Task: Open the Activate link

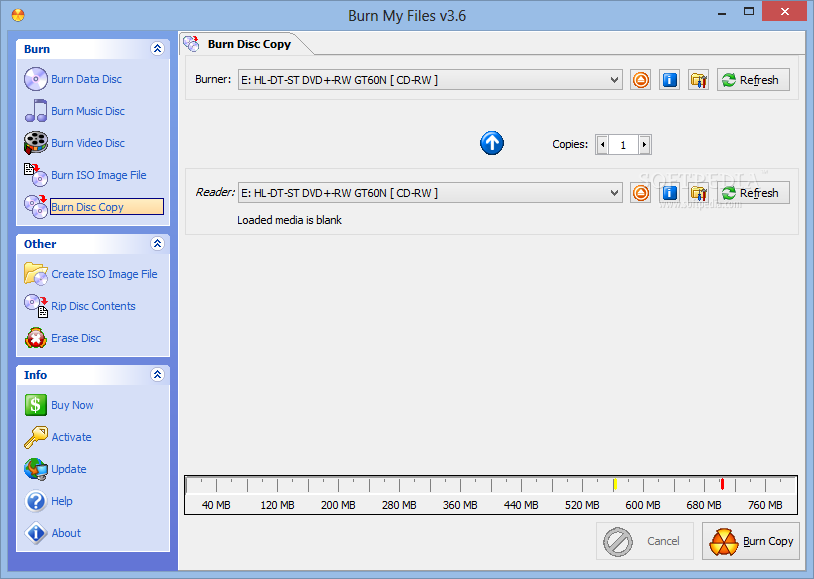Action: pos(71,437)
